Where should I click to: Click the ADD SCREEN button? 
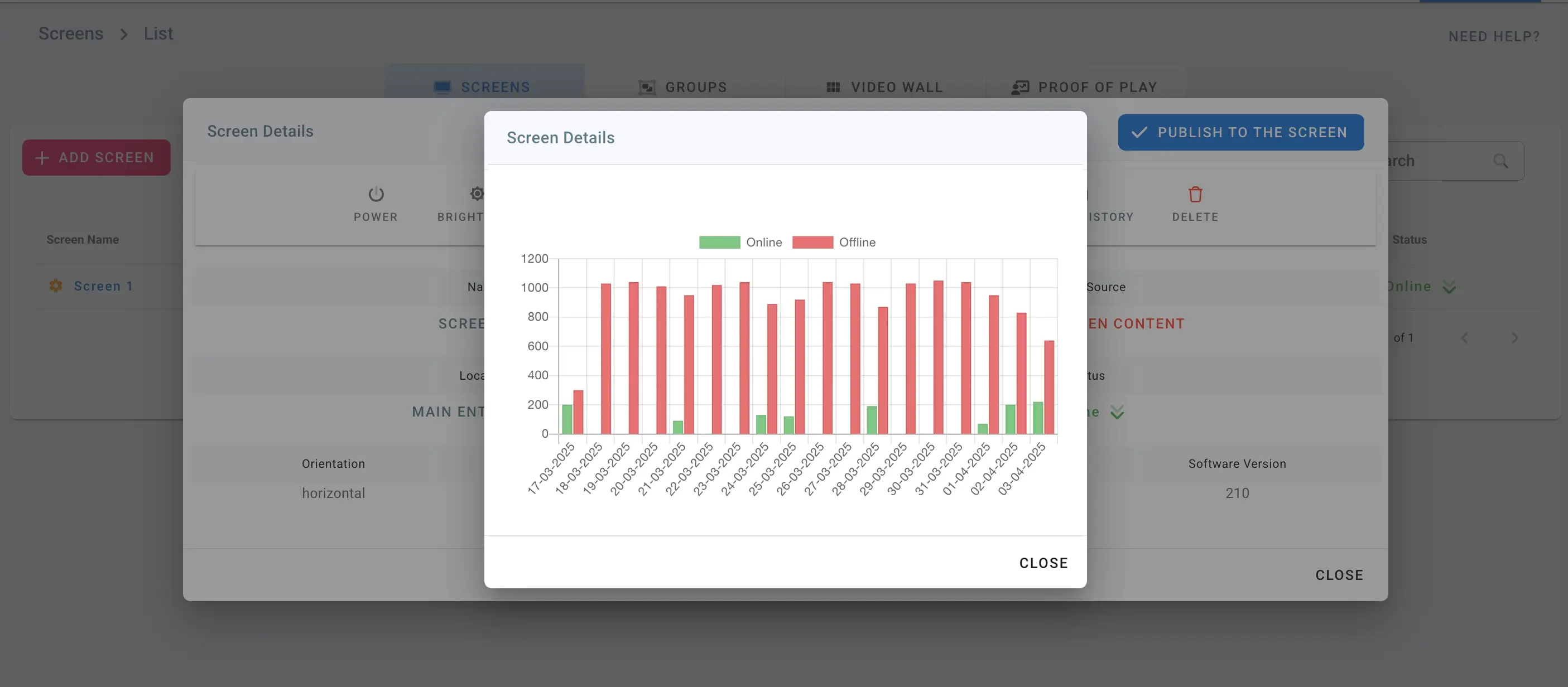[x=95, y=157]
